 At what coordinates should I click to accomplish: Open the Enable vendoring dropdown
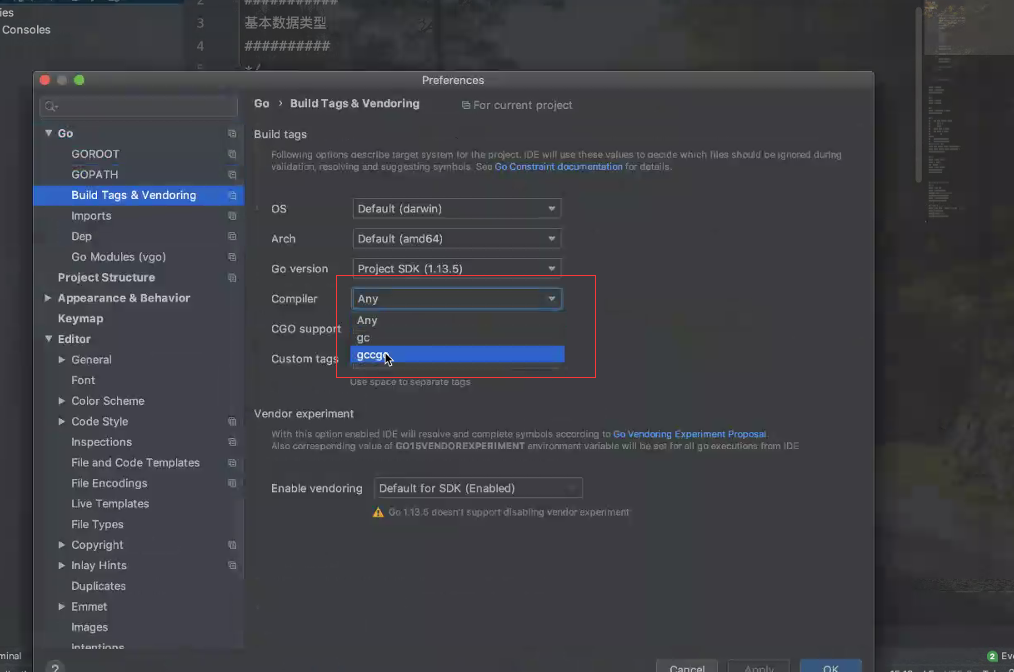[478, 488]
